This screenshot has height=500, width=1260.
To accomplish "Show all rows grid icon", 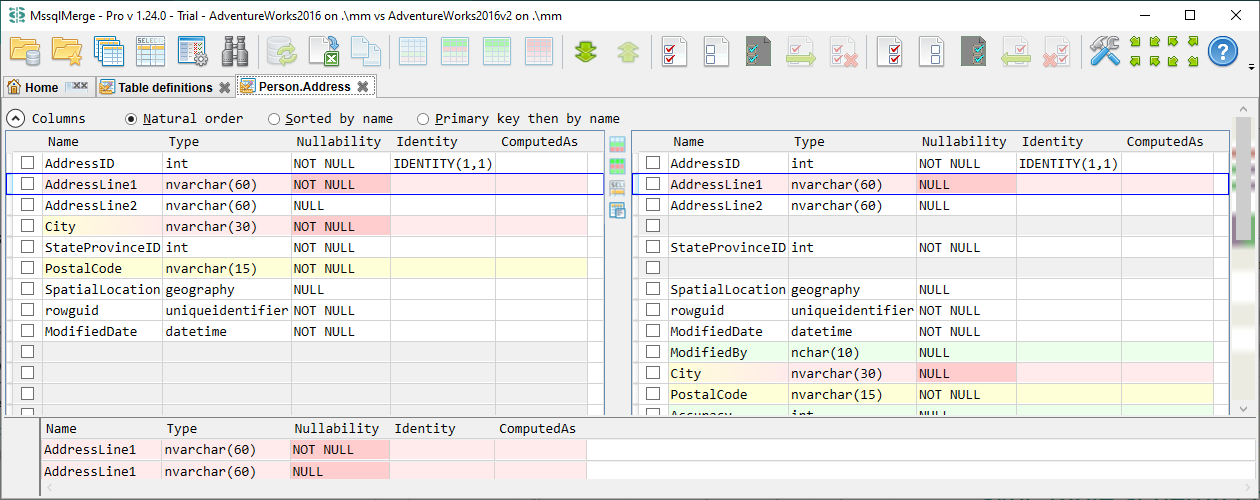I will tap(413, 51).
